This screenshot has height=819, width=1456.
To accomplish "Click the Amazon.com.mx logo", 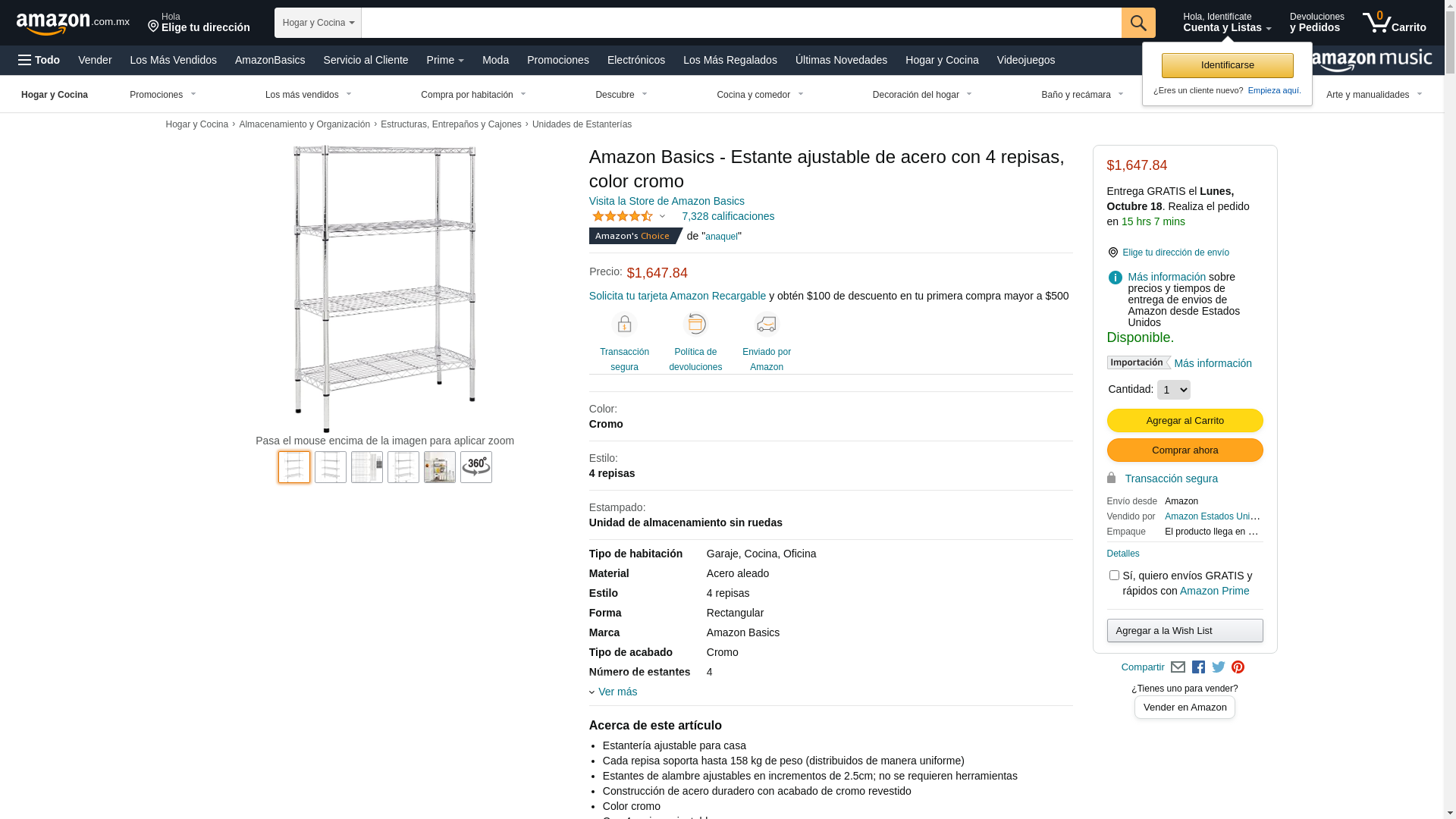I will pyautogui.click(x=73, y=24).
